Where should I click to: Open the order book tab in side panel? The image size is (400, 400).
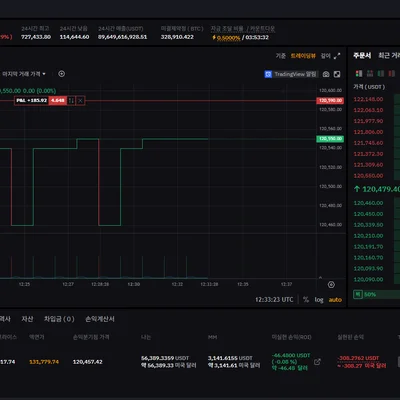[x=362, y=56]
